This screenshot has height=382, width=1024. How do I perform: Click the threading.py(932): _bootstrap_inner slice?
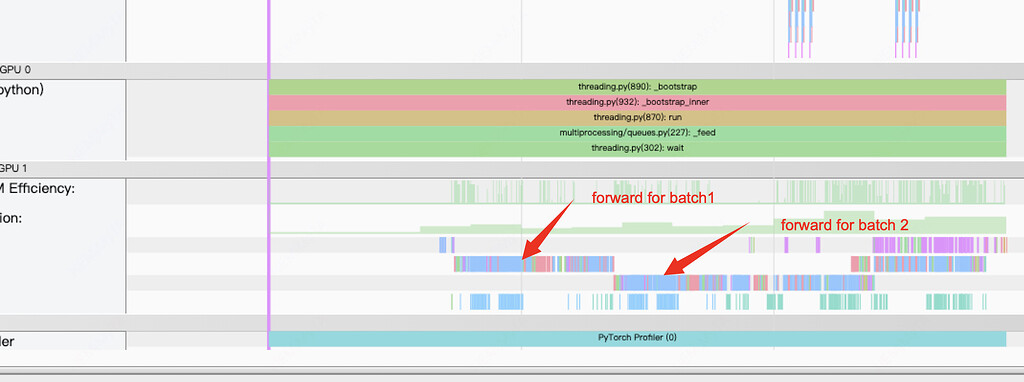click(x=637, y=103)
